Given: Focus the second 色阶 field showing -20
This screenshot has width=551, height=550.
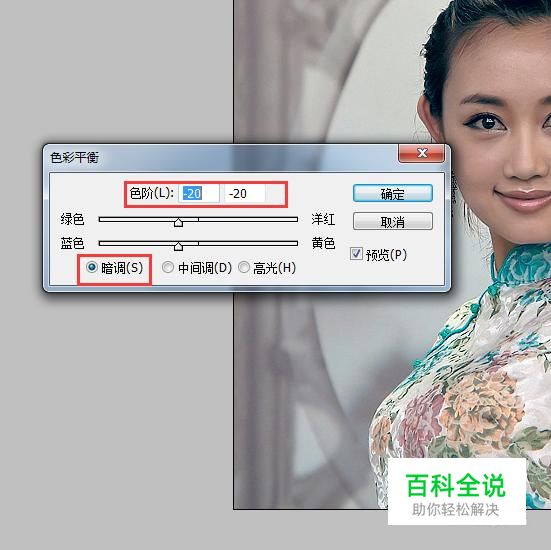Looking at the screenshot, I should [x=245, y=194].
